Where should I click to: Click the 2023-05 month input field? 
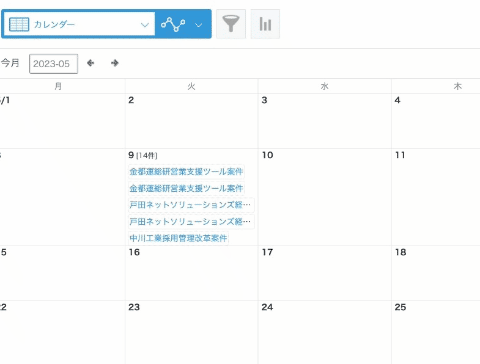coord(53,64)
